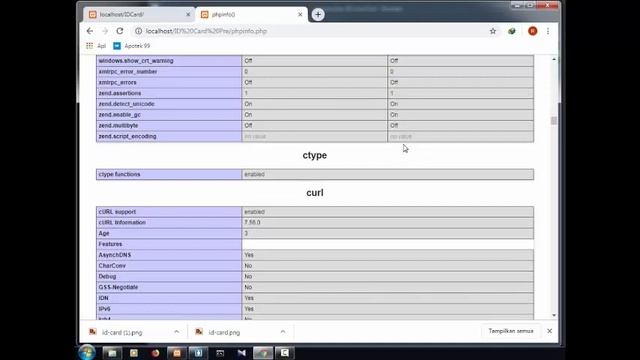Viewport: 640px width, 360px height.
Task: Open the Apotek 99 bookmark
Action: pos(132,46)
